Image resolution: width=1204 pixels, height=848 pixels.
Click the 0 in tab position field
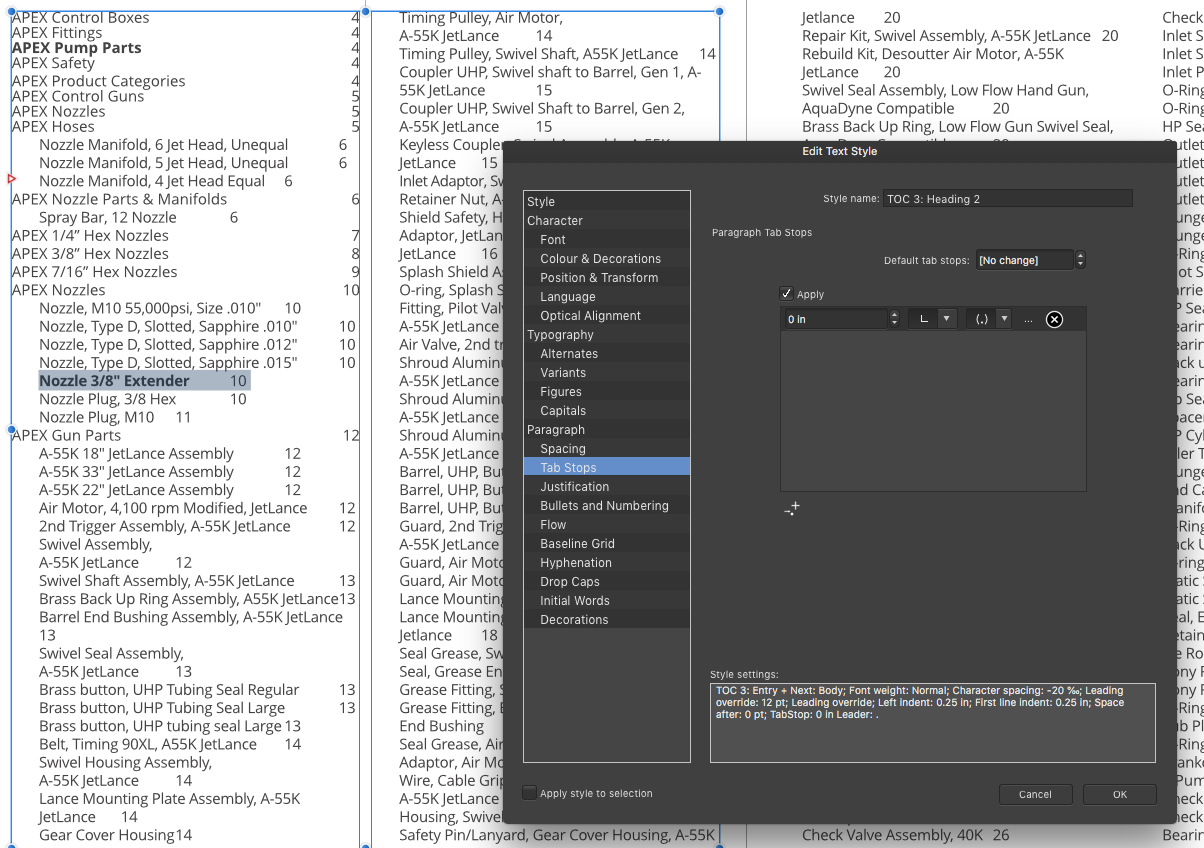click(835, 319)
